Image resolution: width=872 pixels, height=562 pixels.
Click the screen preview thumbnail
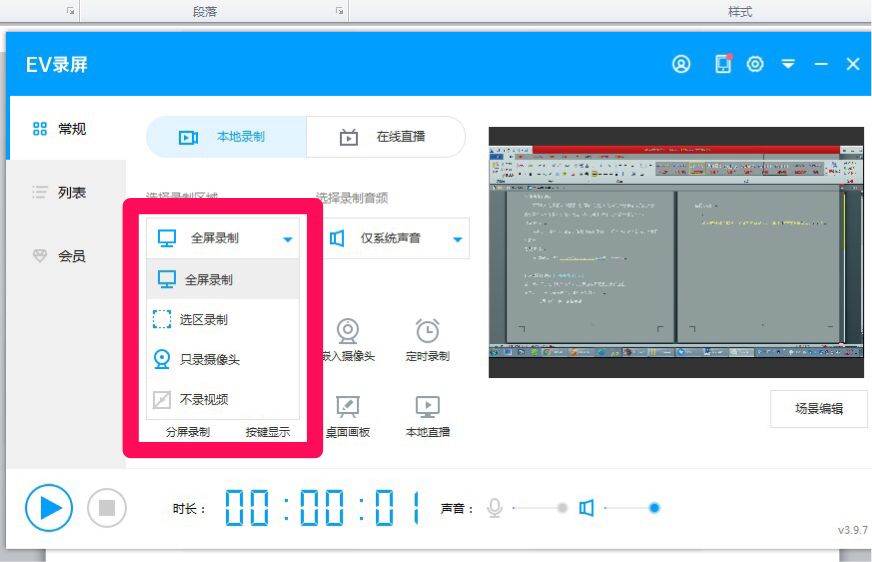676,252
